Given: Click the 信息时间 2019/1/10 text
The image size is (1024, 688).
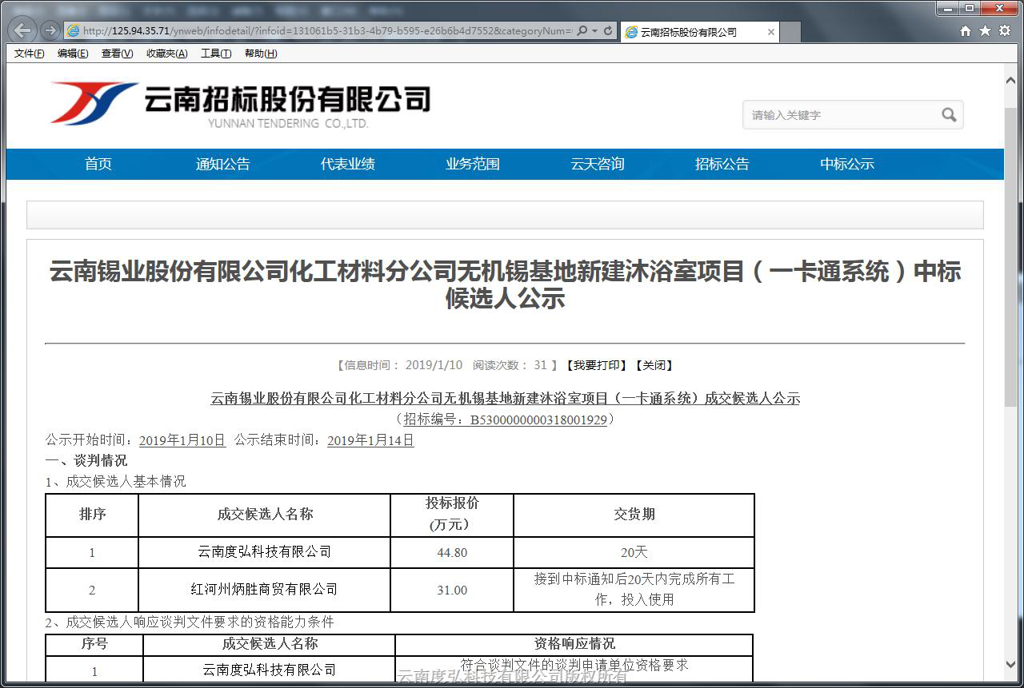Looking at the screenshot, I should 403,366.
